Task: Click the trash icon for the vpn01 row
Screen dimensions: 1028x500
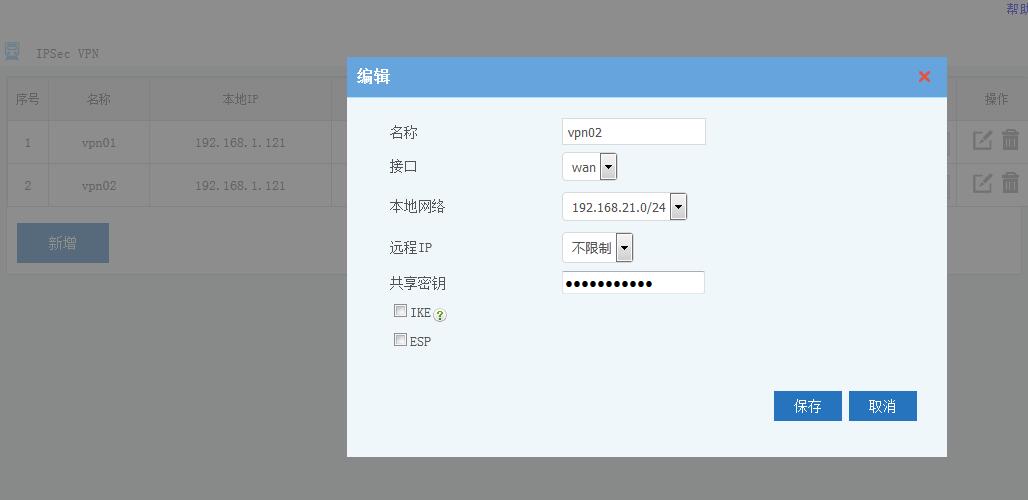Action: tap(1010, 141)
